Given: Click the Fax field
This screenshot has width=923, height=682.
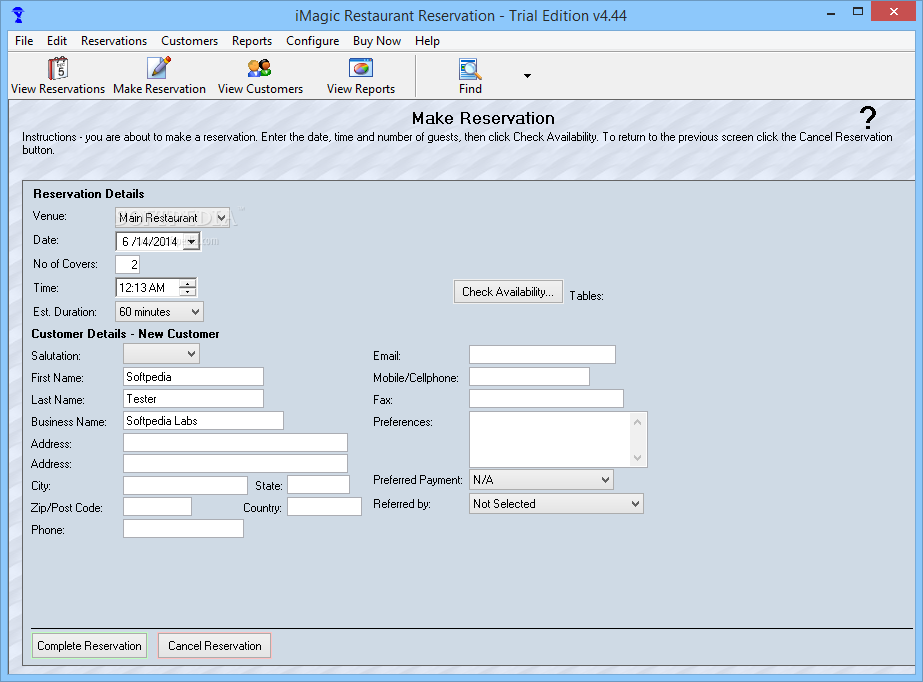Looking at the screenshot, I should click(546, 398).
